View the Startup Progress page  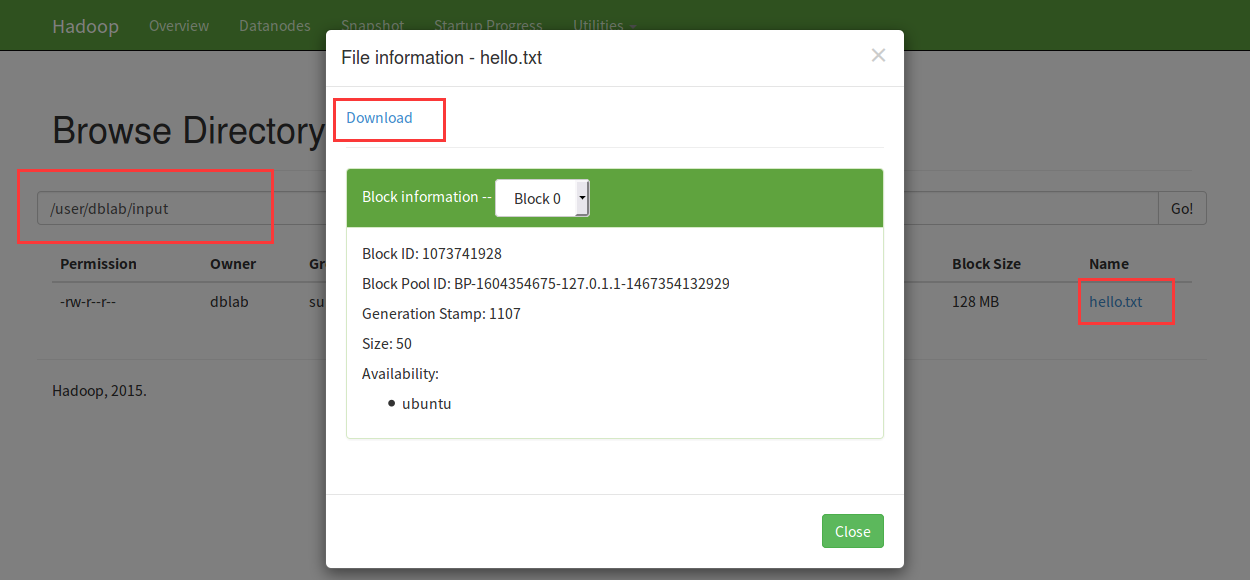[x=488, y=26]
